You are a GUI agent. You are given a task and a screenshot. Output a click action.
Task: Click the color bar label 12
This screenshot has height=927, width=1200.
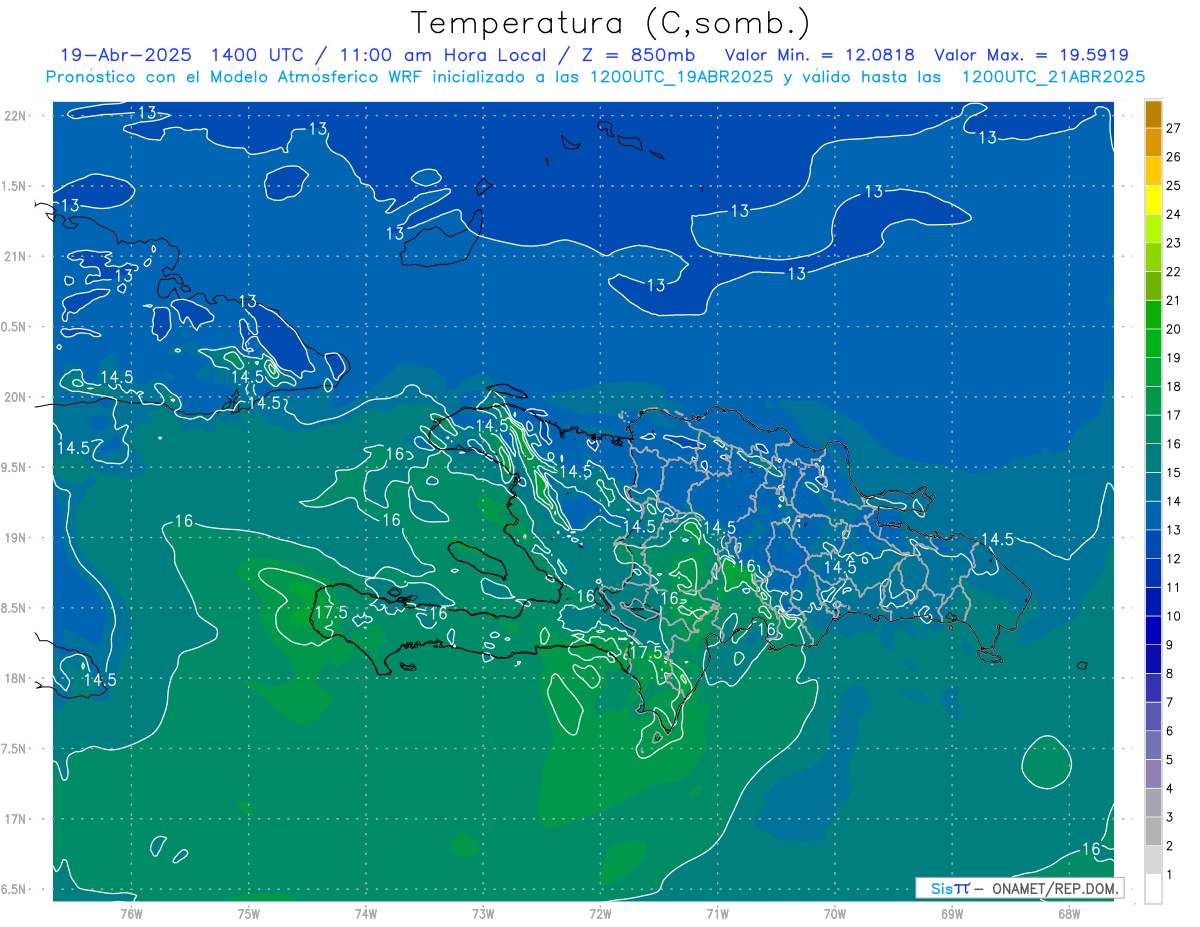coord(1173,559)
